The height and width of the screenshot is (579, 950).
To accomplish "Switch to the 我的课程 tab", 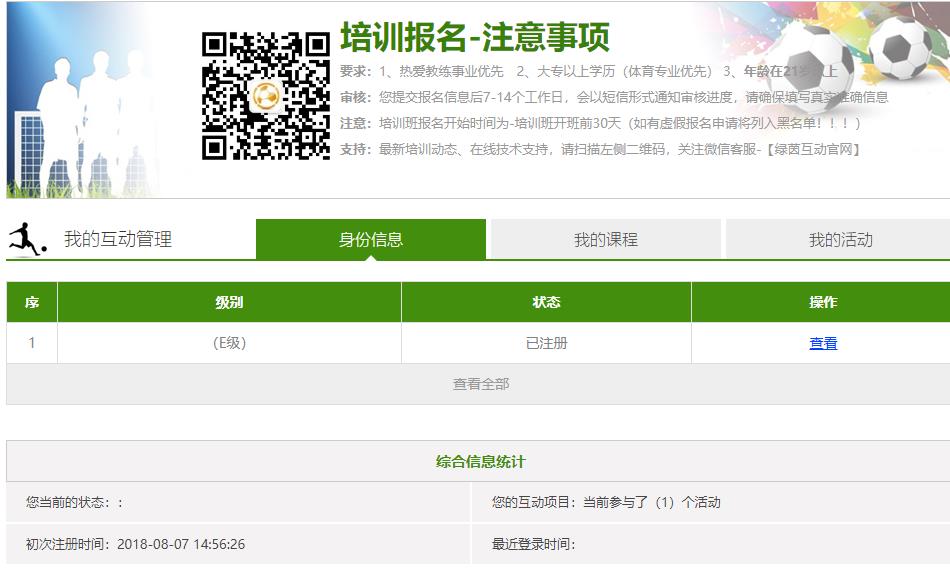I will 606,237.
